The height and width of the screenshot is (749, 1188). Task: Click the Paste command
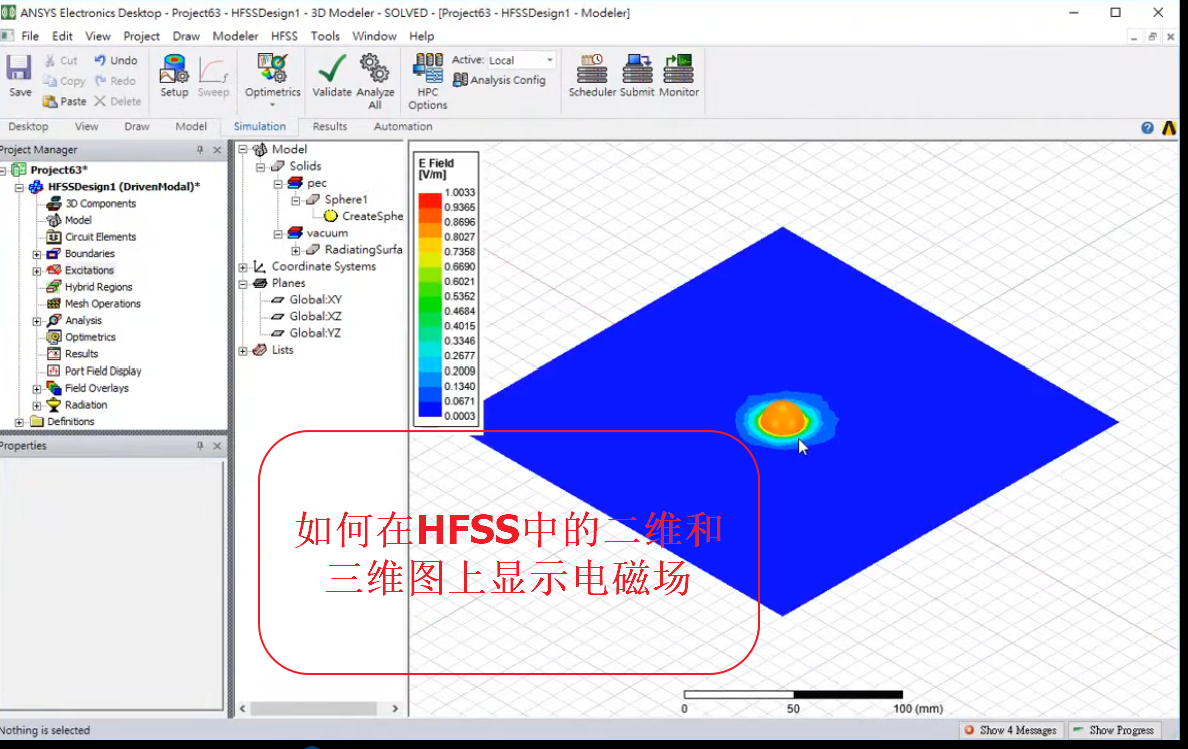click(x=64, y=101)
